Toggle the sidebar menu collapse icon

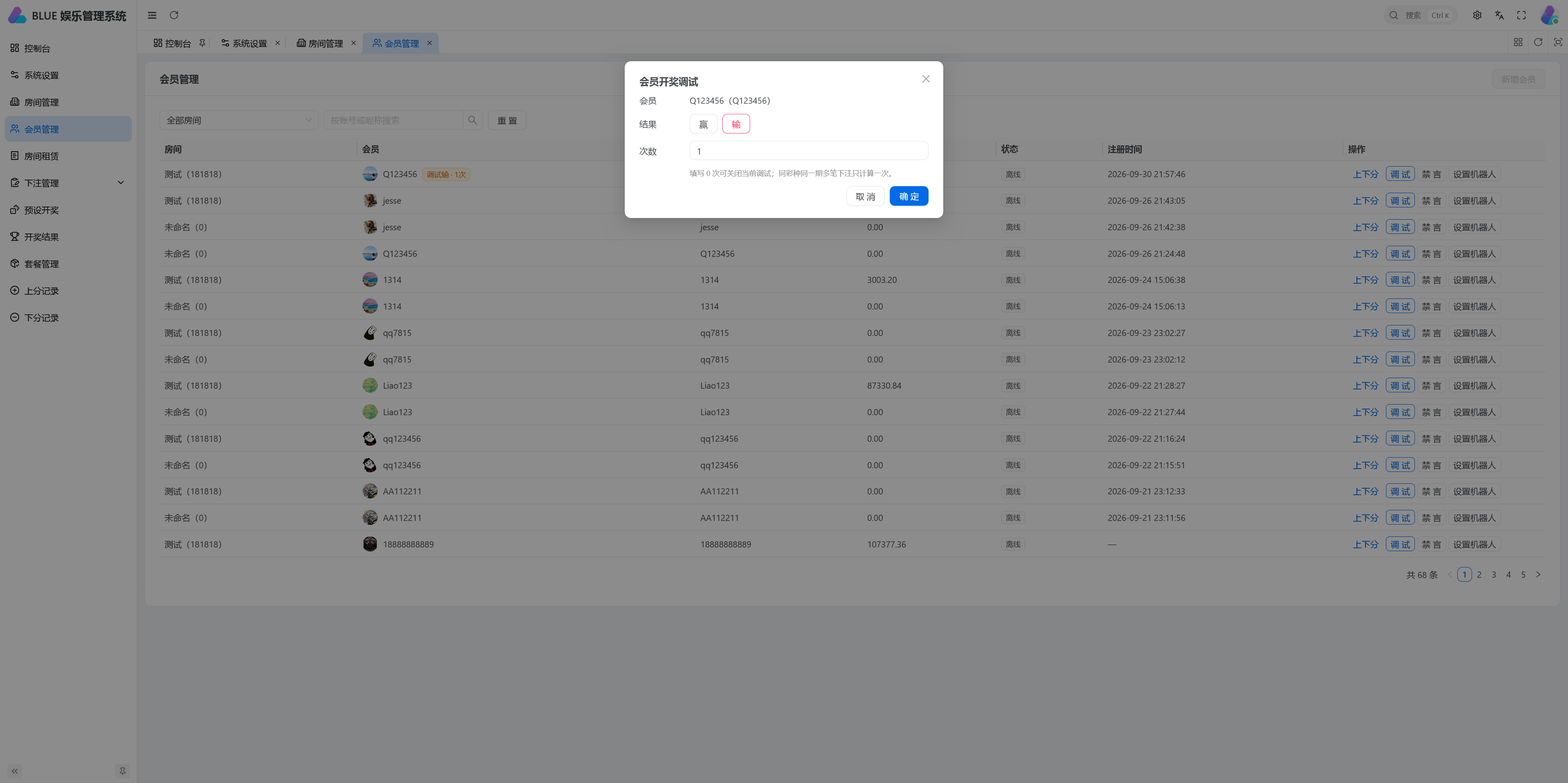tap(152, 15)
